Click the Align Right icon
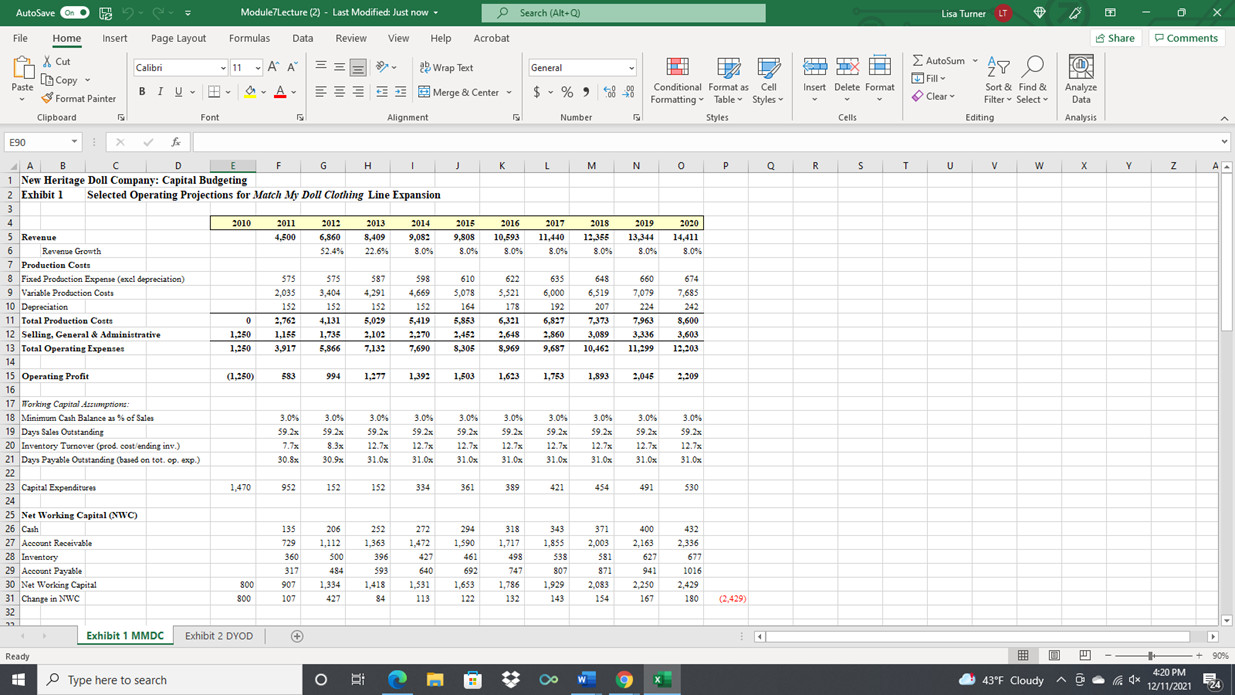Viewport: 1235px width, 695px height. click(x=358, y=92)
